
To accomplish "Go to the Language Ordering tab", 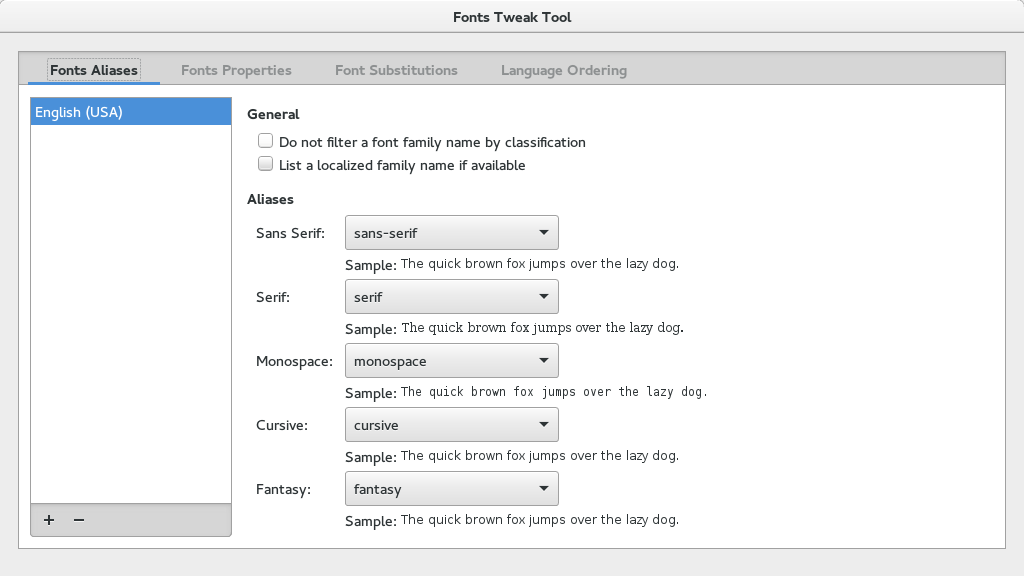I will [564, 70].
